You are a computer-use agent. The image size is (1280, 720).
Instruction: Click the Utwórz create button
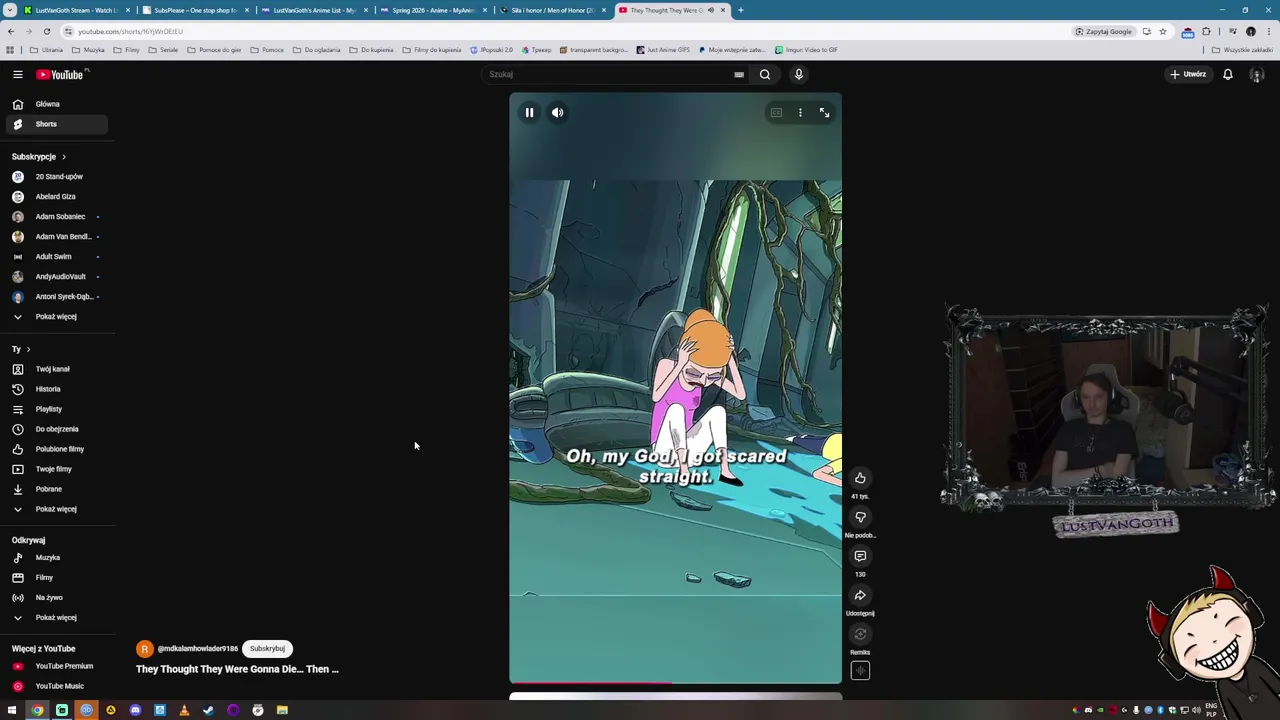pyautogui.click(x=1189, y=74)
